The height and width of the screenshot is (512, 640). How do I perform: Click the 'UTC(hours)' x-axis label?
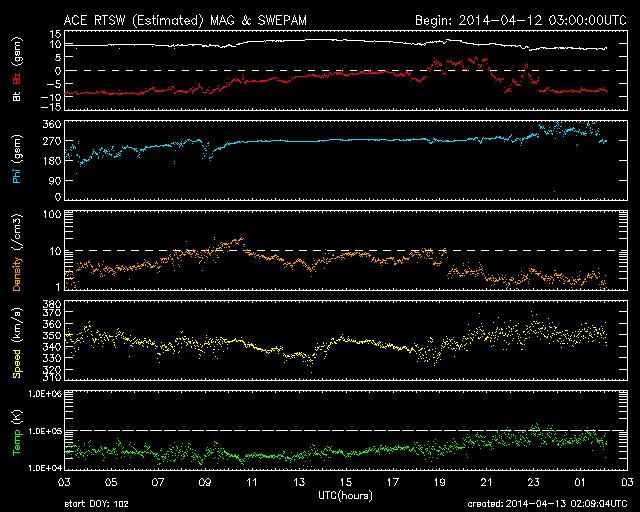click(x=345, y=496)
